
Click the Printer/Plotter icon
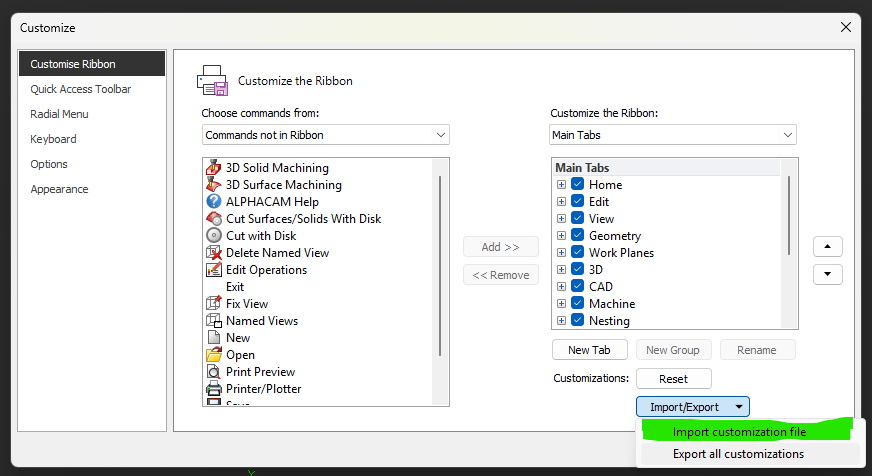click(x=213, y=389)
